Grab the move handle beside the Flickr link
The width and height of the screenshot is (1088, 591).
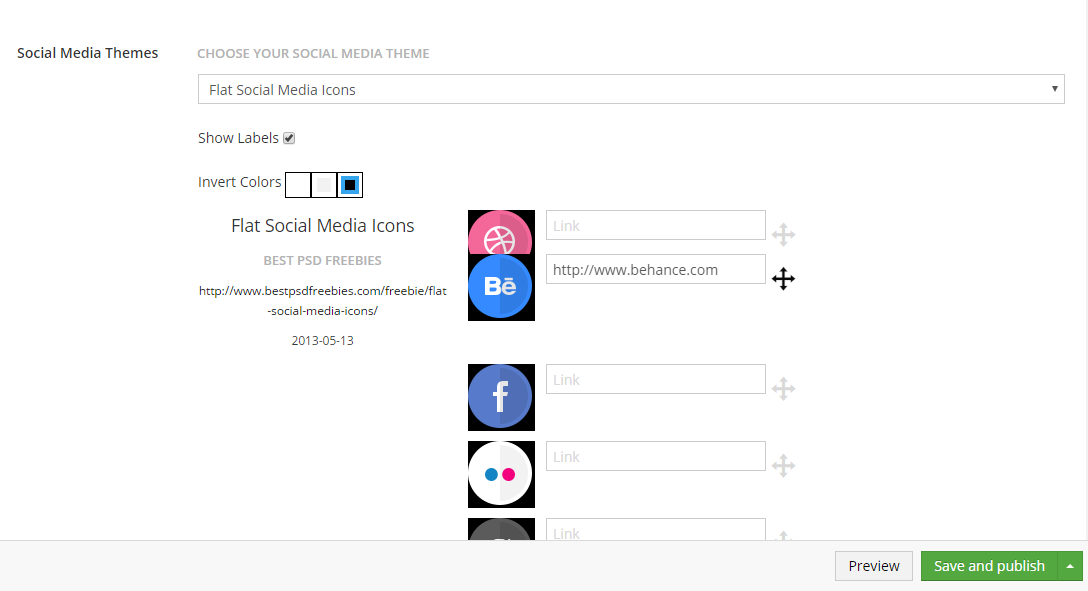(783, 465)
